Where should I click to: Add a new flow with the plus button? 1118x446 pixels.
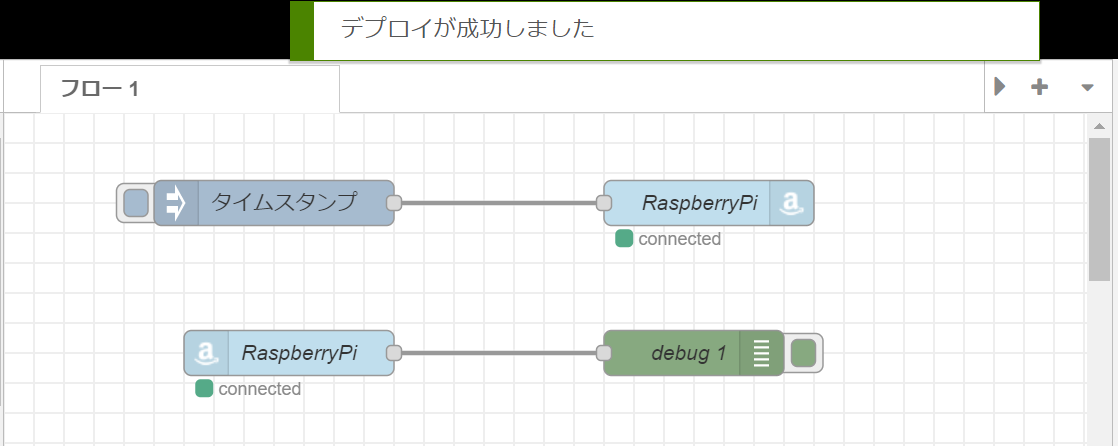point(1040,88)
